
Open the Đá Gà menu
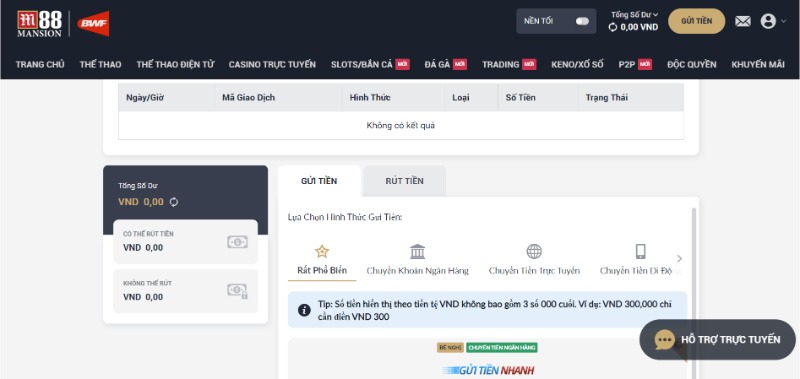tap(445, 64)
